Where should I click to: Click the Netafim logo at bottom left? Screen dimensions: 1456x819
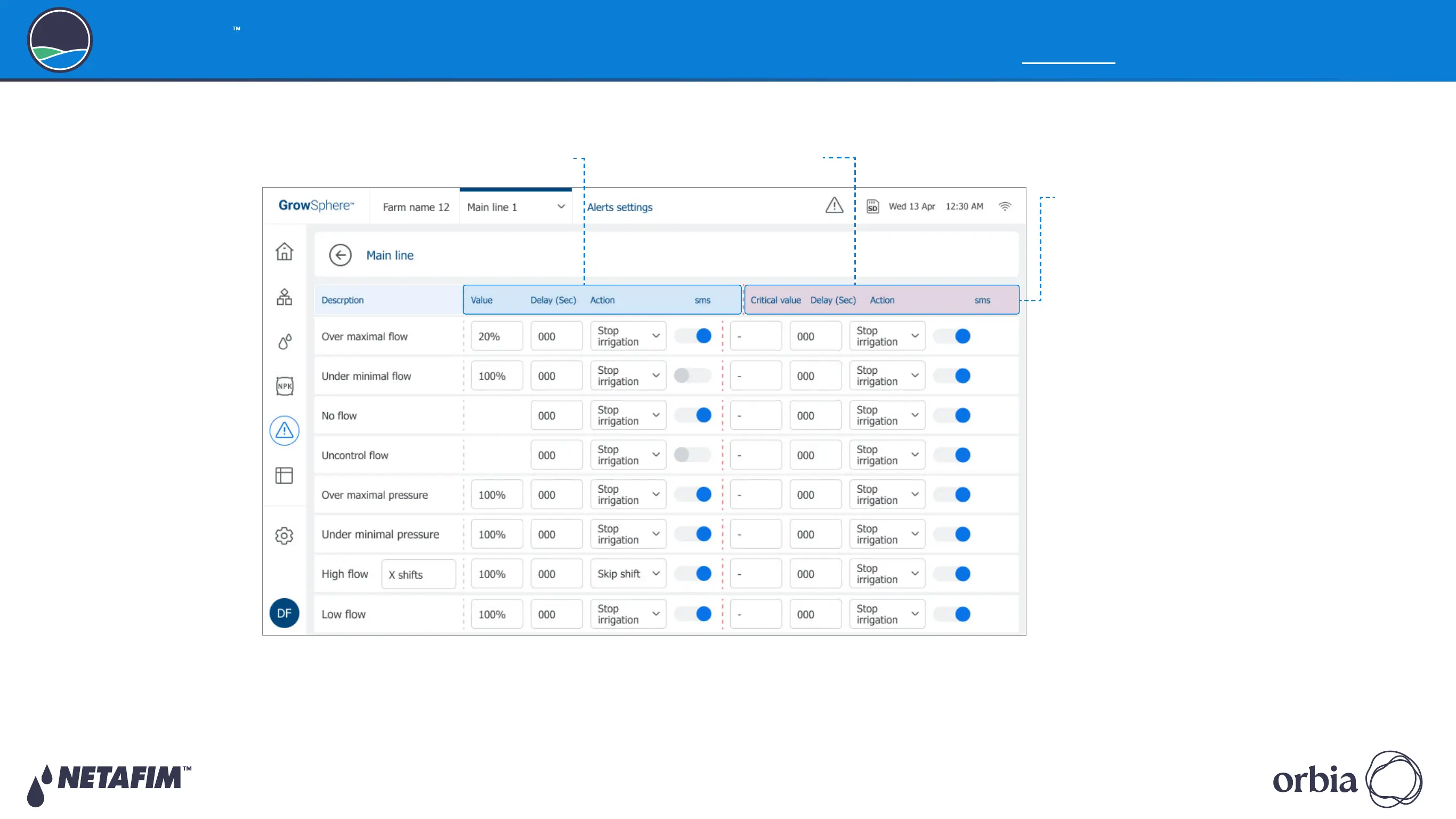[x=109, y=785]
